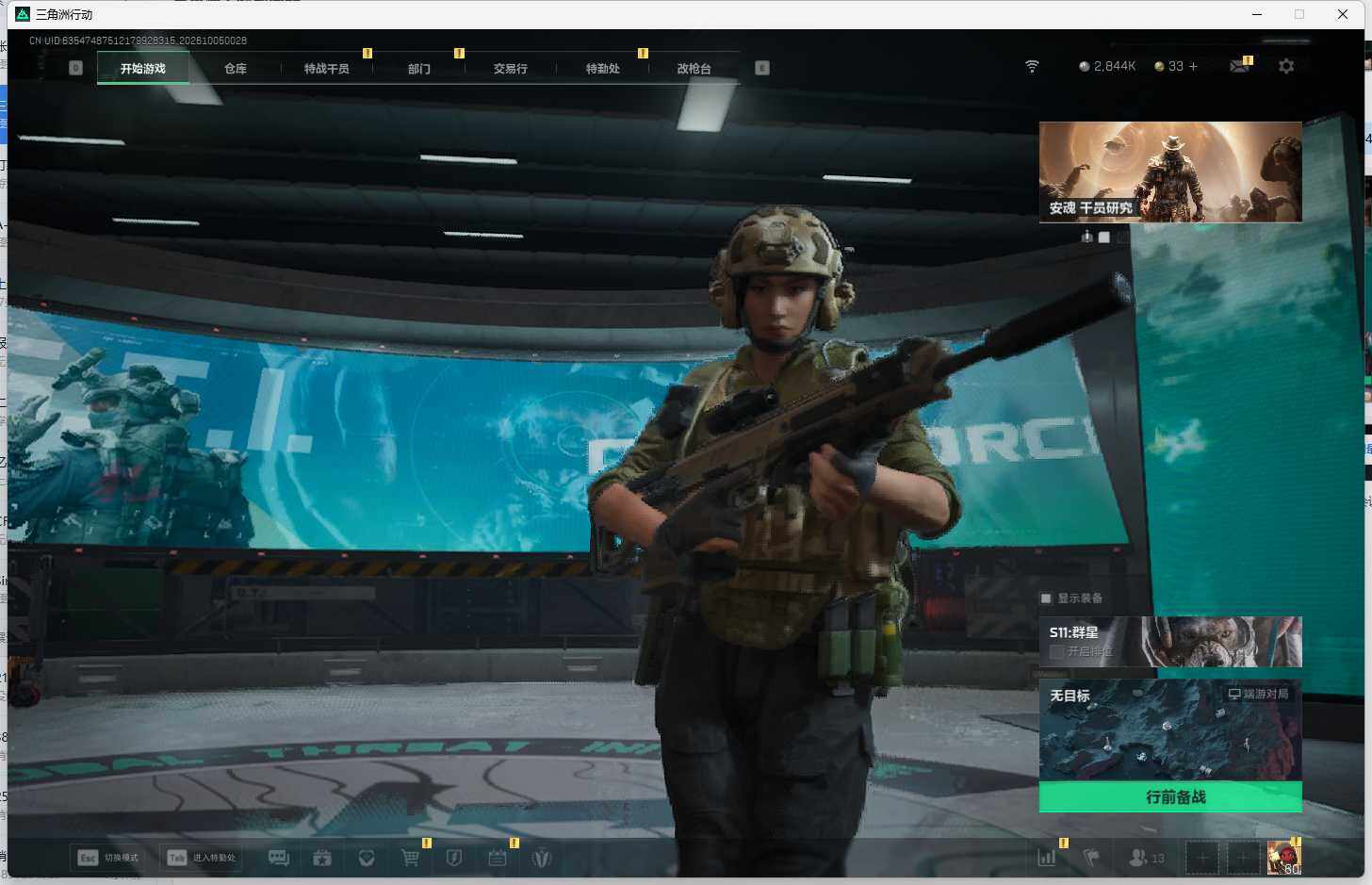Open the 特战干员 tab
Viewport: 1372px width, 885px height.
[x=327, y=68]
